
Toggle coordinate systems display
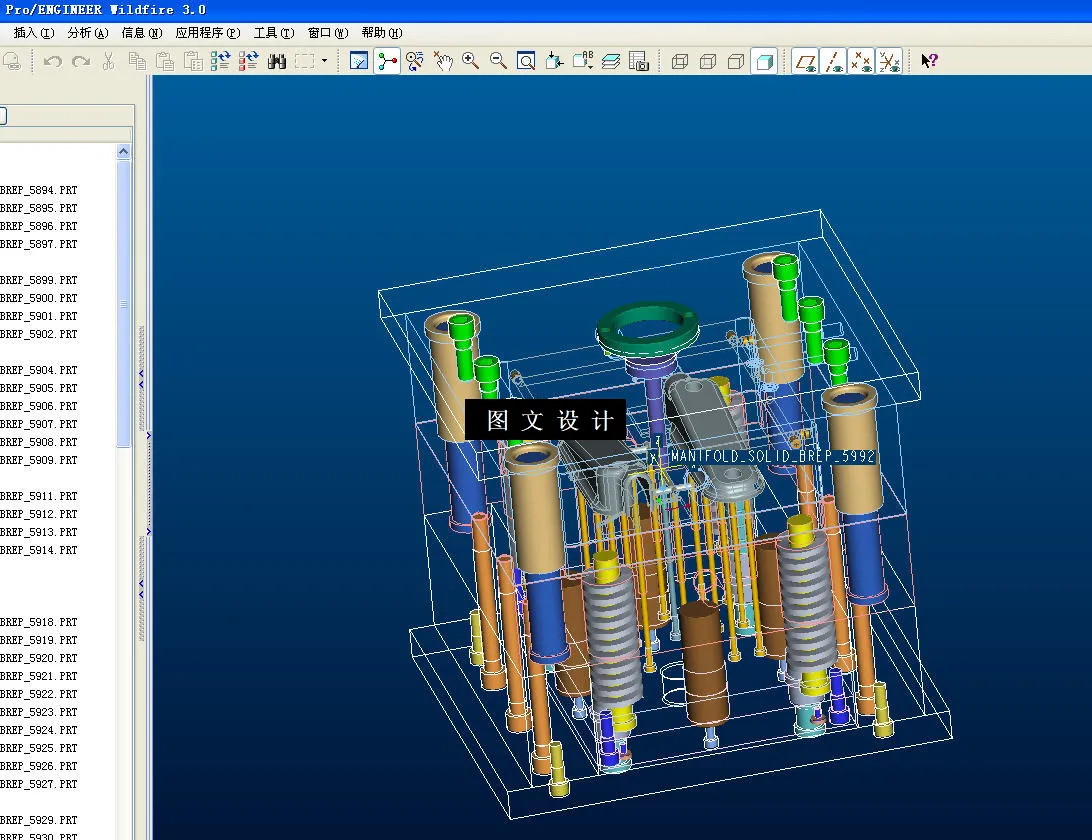(889, 62)
